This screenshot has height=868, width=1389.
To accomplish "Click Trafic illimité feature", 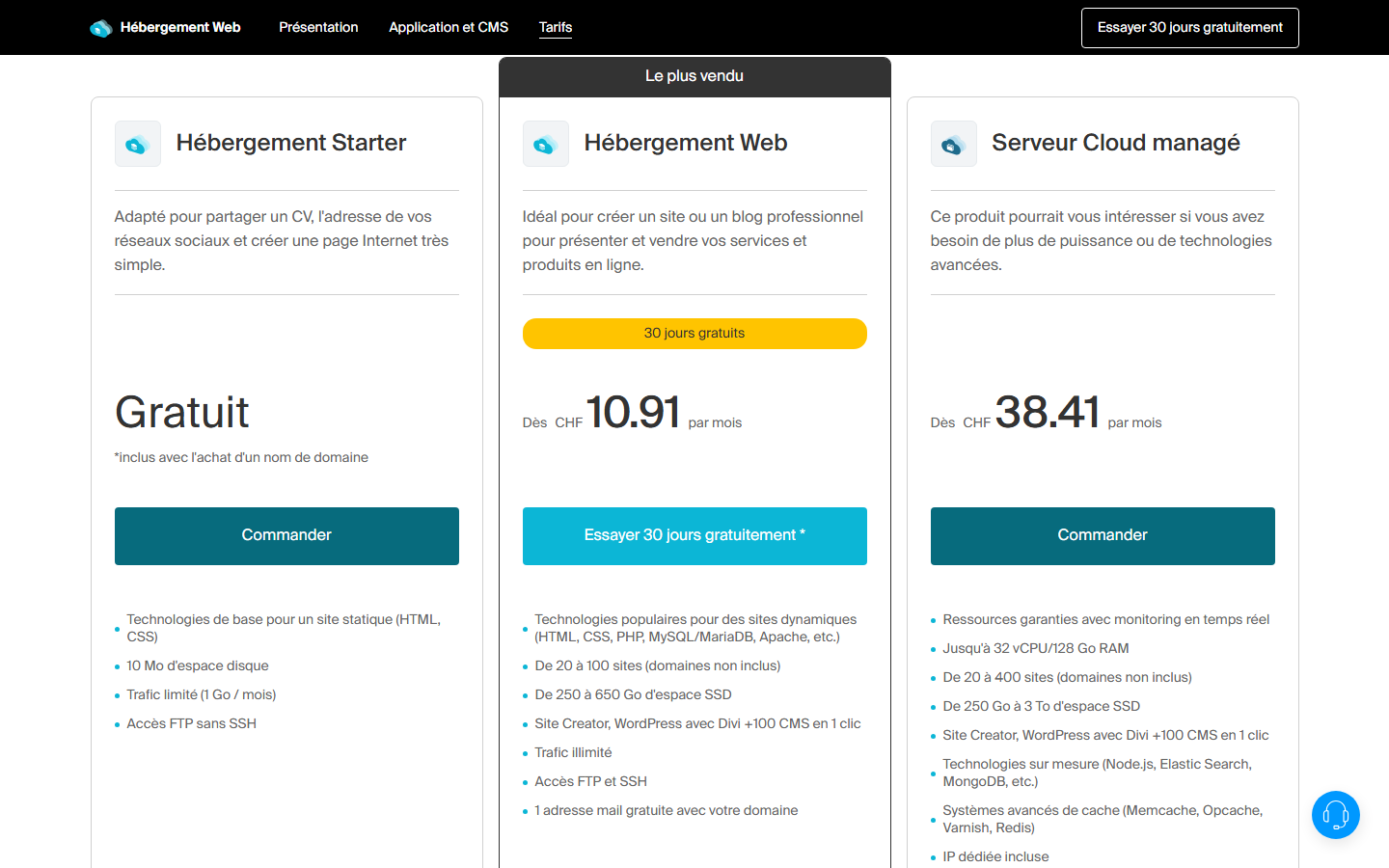I will point(573,752).
